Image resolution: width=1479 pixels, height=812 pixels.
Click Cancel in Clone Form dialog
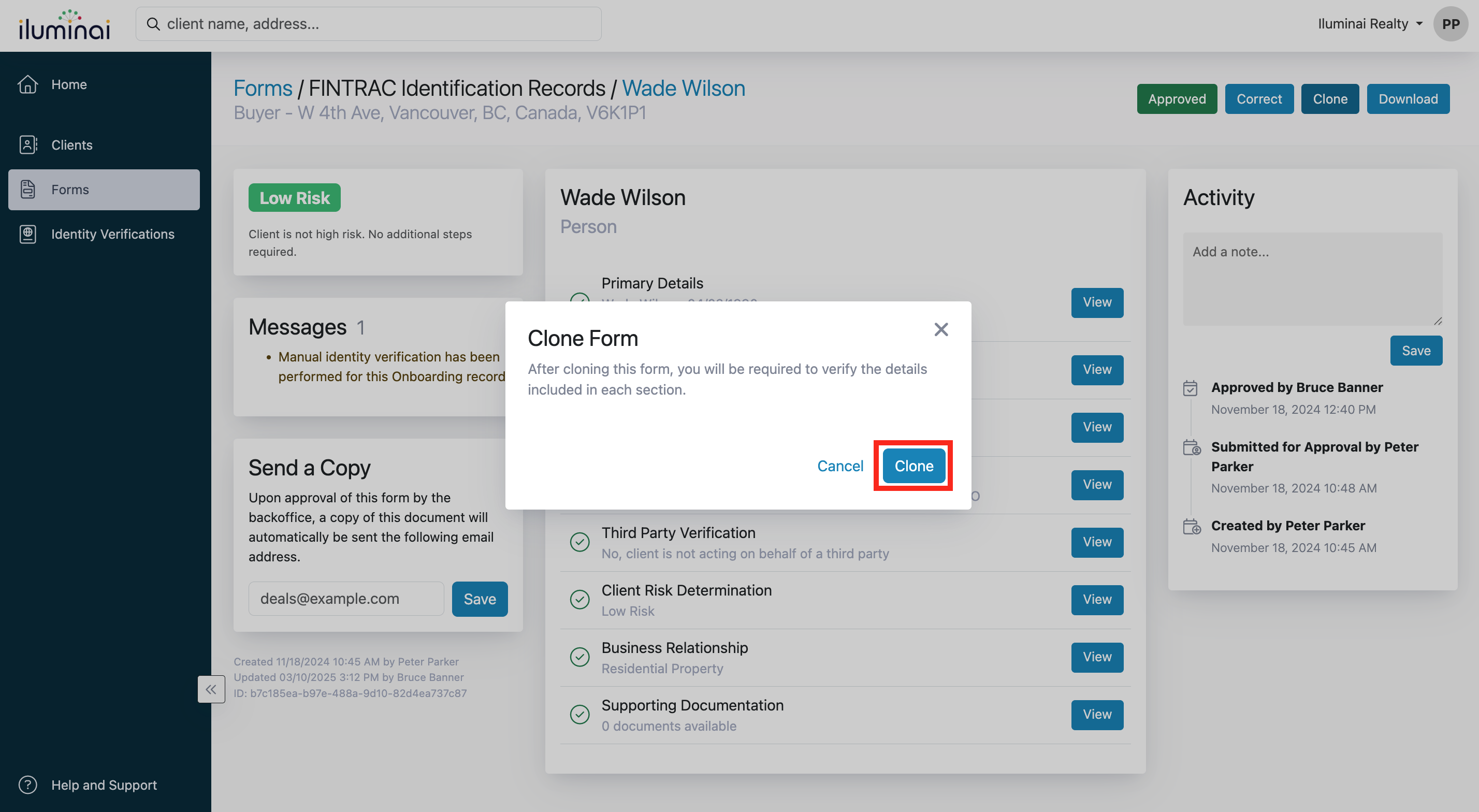(x=840, y=466)
